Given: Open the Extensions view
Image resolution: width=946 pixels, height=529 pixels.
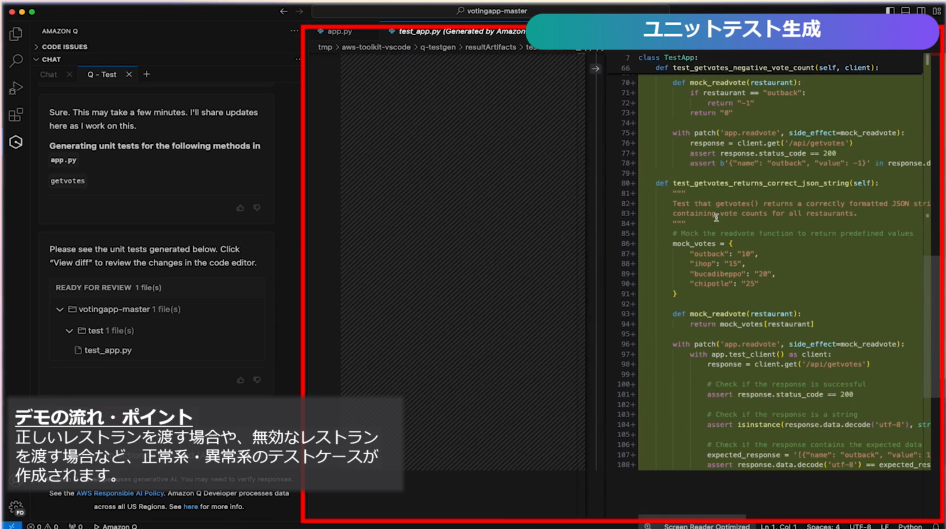Looking at the screenshot, I should (16, 115).
